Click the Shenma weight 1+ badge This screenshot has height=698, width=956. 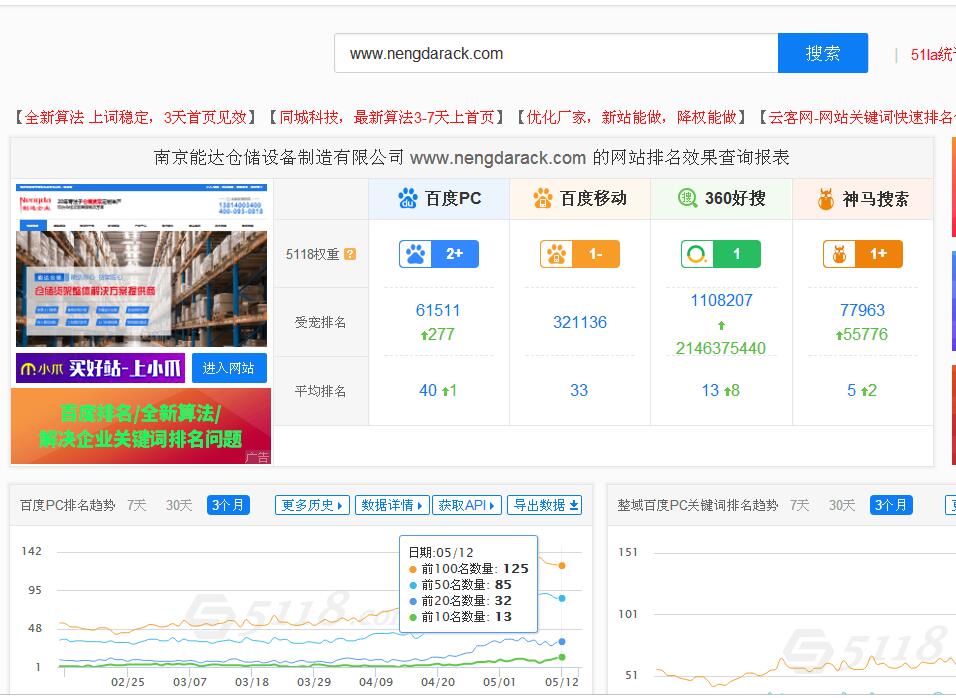(861, 254)
